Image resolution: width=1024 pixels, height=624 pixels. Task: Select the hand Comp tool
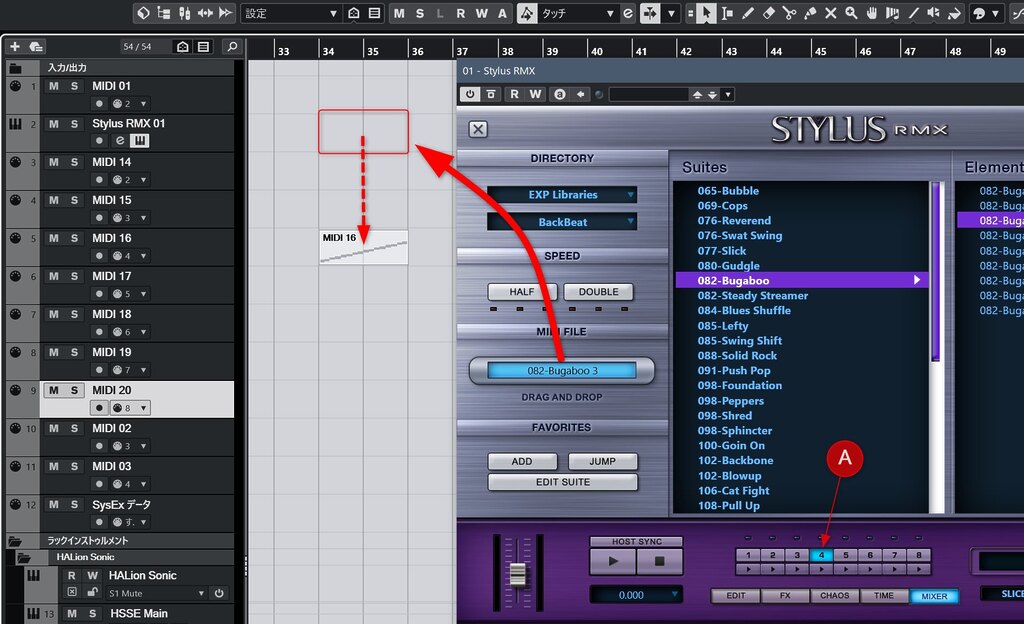pyautogui.click(x=872, y=13)
